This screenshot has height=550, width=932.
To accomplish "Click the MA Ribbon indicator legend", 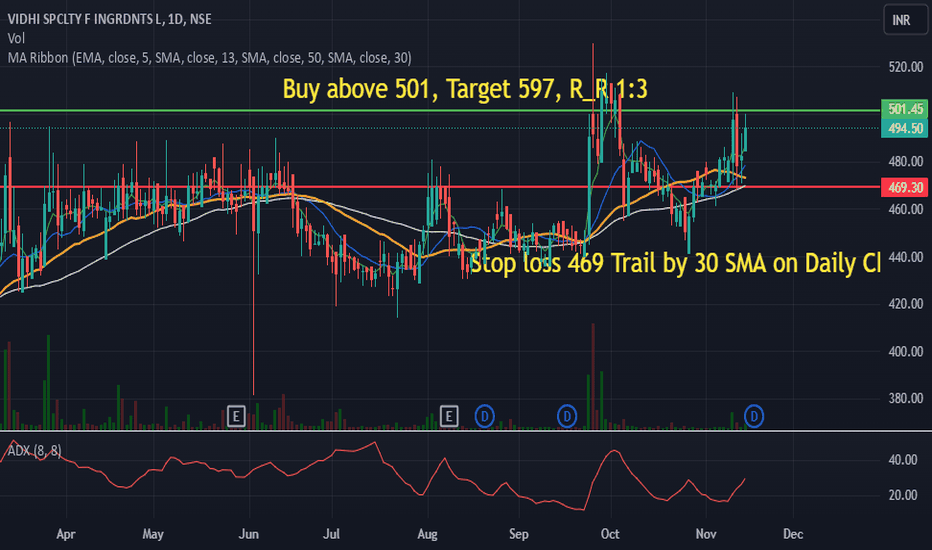I will click(x=209, y=58).
